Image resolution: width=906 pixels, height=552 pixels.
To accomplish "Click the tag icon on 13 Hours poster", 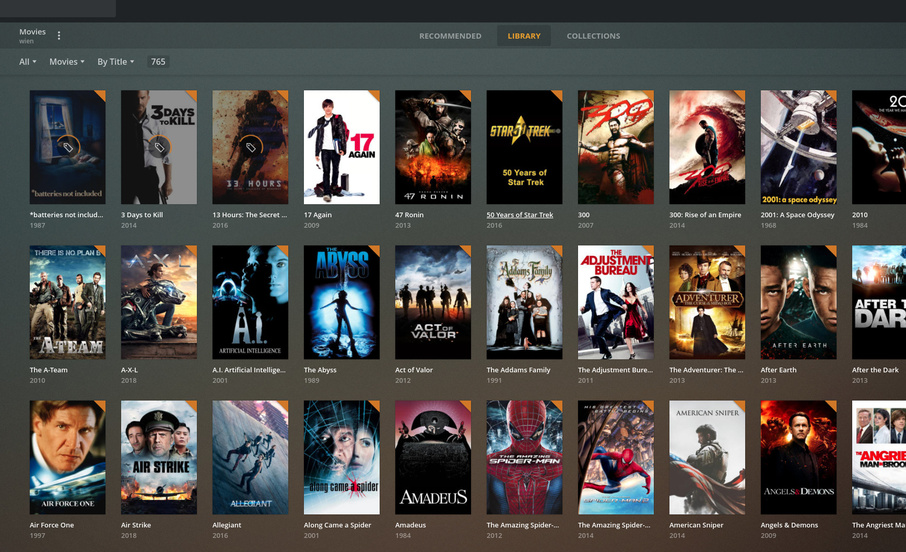I will 251,147.
